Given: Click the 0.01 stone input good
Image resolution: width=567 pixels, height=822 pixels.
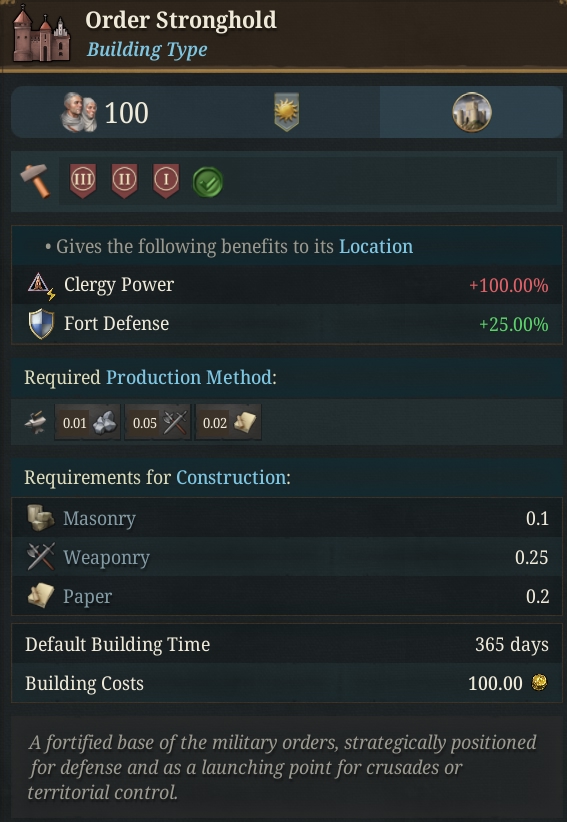Looking at the screenshot, I should tap(88, 422).
